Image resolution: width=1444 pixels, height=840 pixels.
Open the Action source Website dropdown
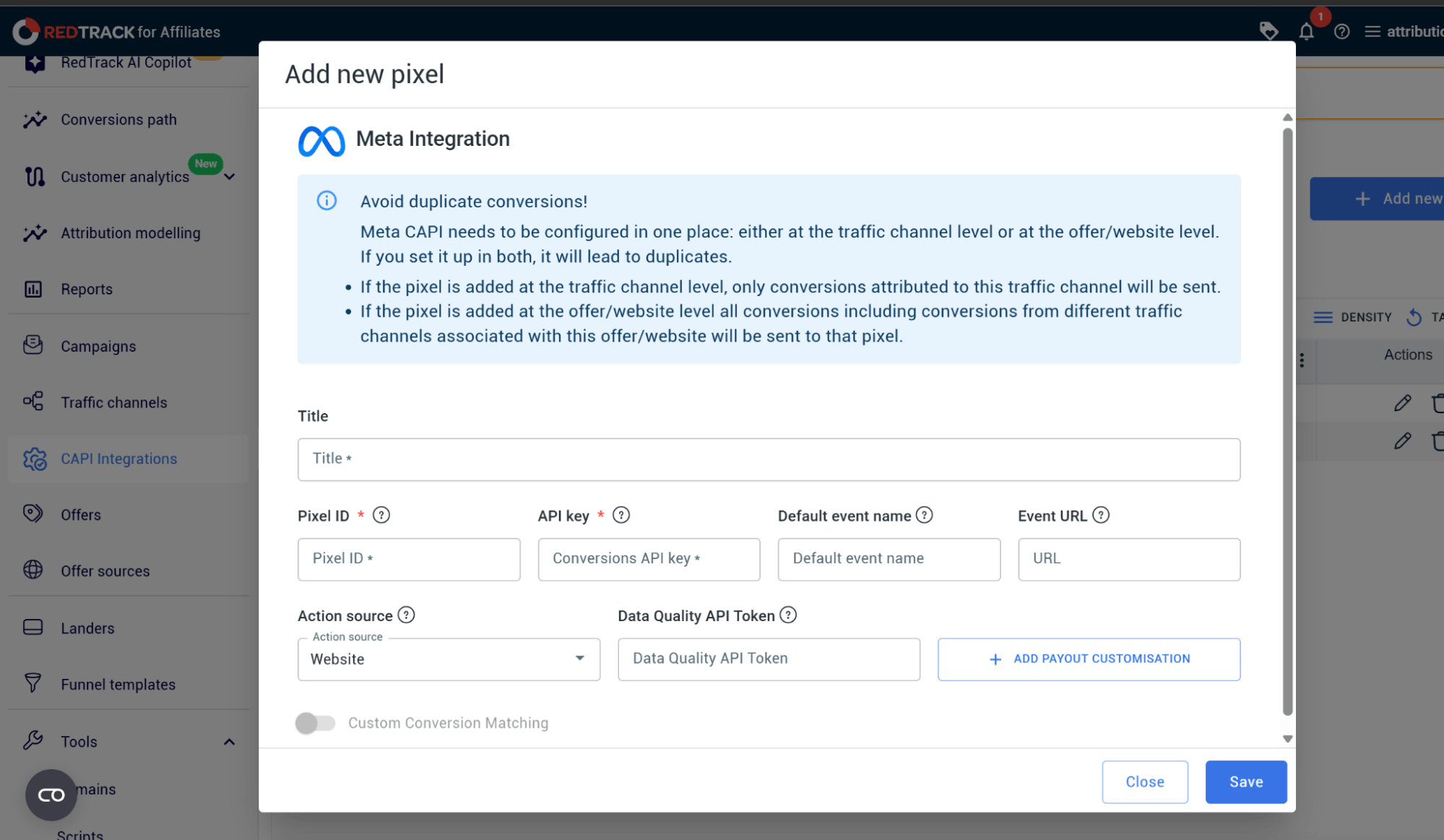click(x=449, y=659)
